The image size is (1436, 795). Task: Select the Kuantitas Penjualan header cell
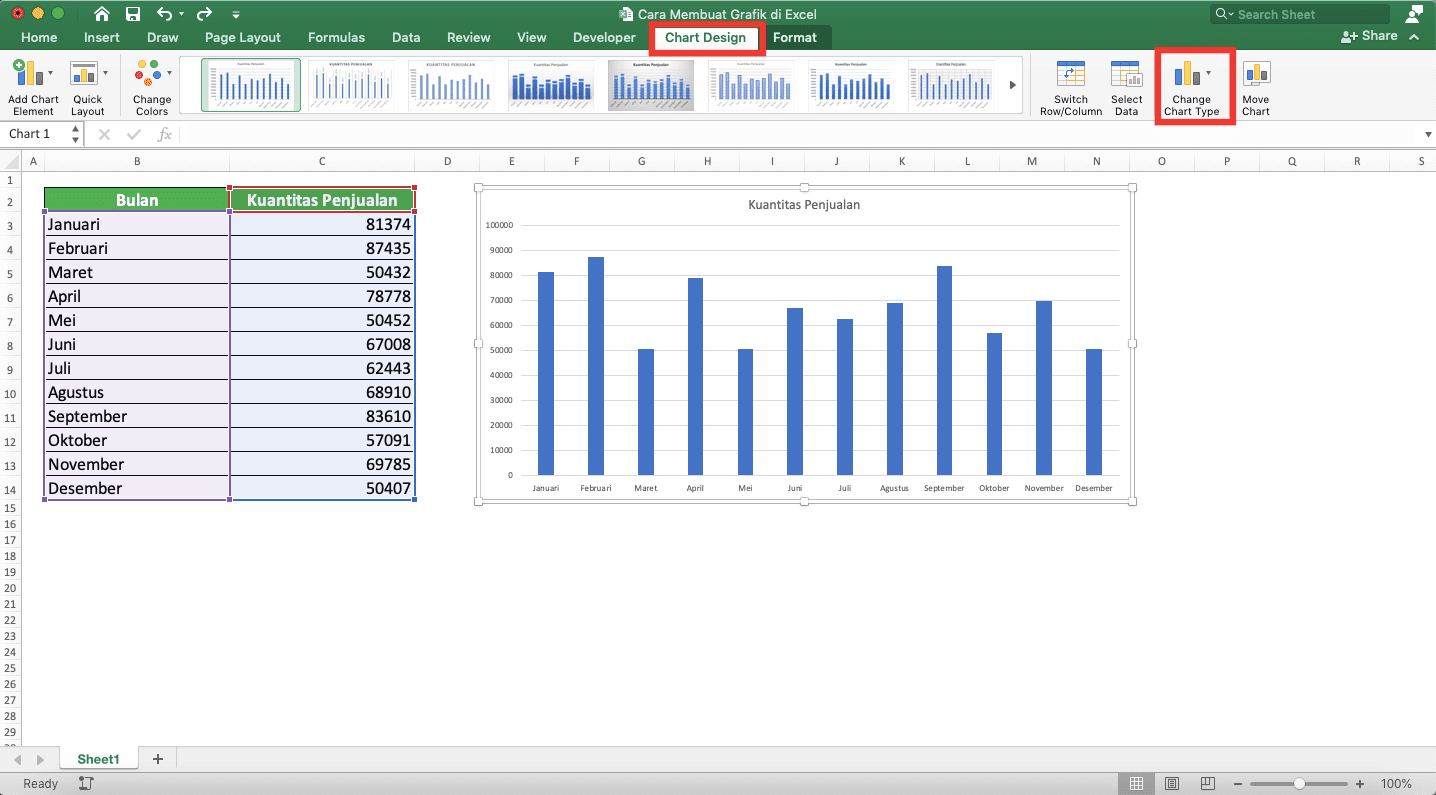(322, 200)
